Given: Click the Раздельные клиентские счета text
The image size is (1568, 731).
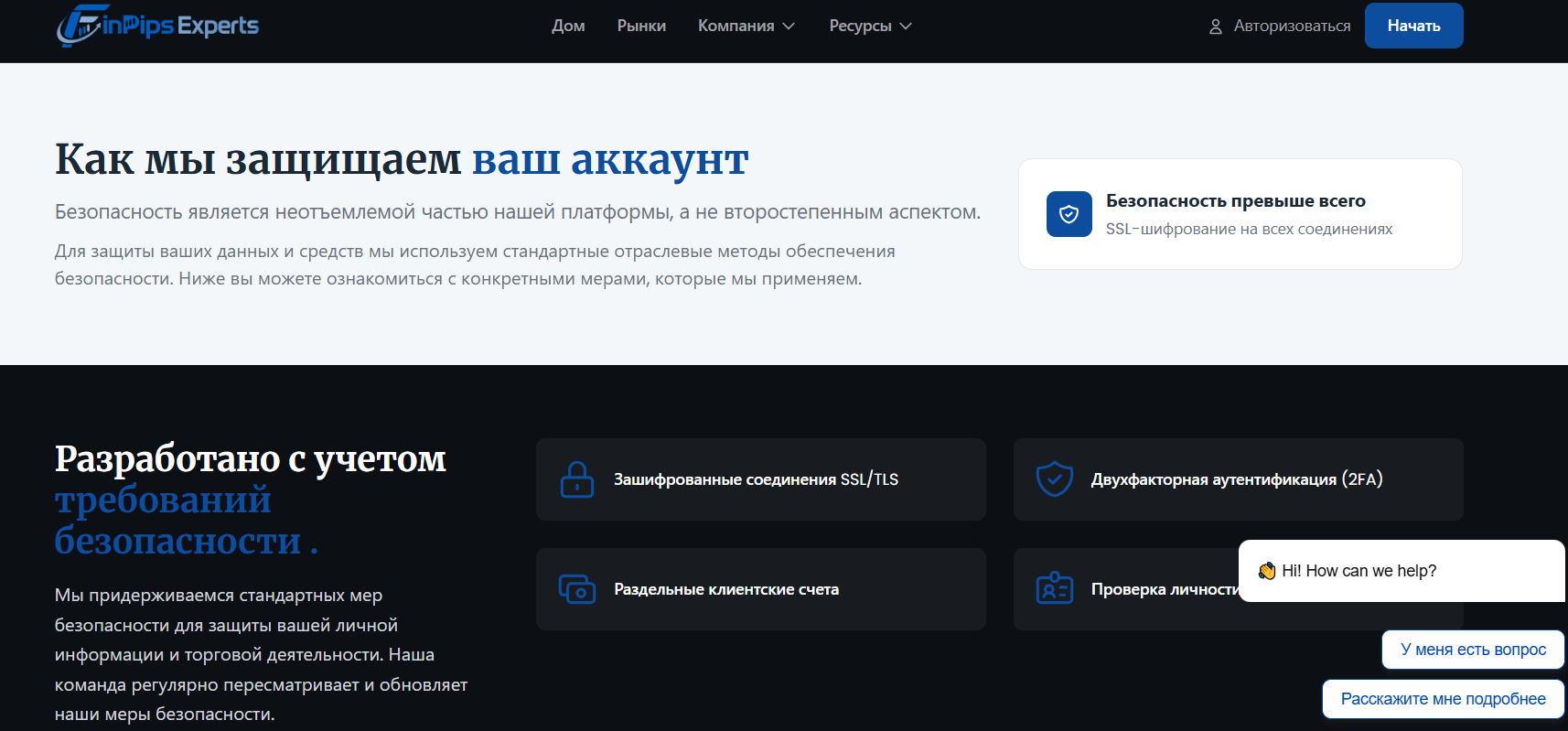Looking at the screenshot, I should 726,589.
